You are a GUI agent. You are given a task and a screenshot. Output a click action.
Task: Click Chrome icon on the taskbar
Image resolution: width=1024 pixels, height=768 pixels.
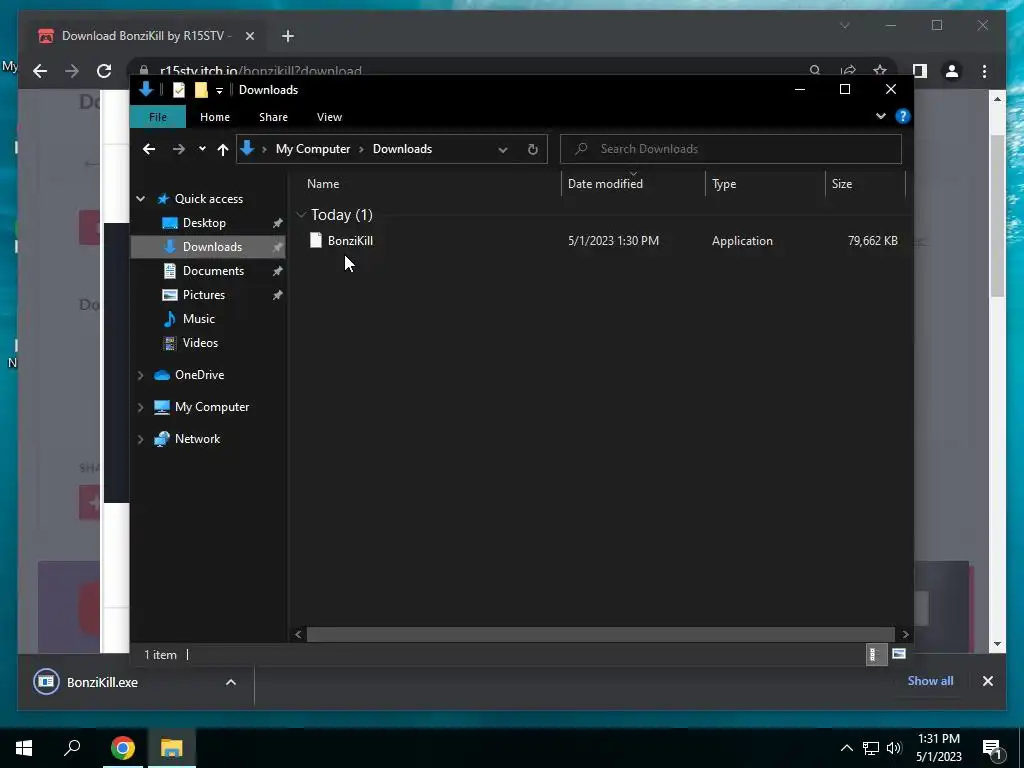123,748
